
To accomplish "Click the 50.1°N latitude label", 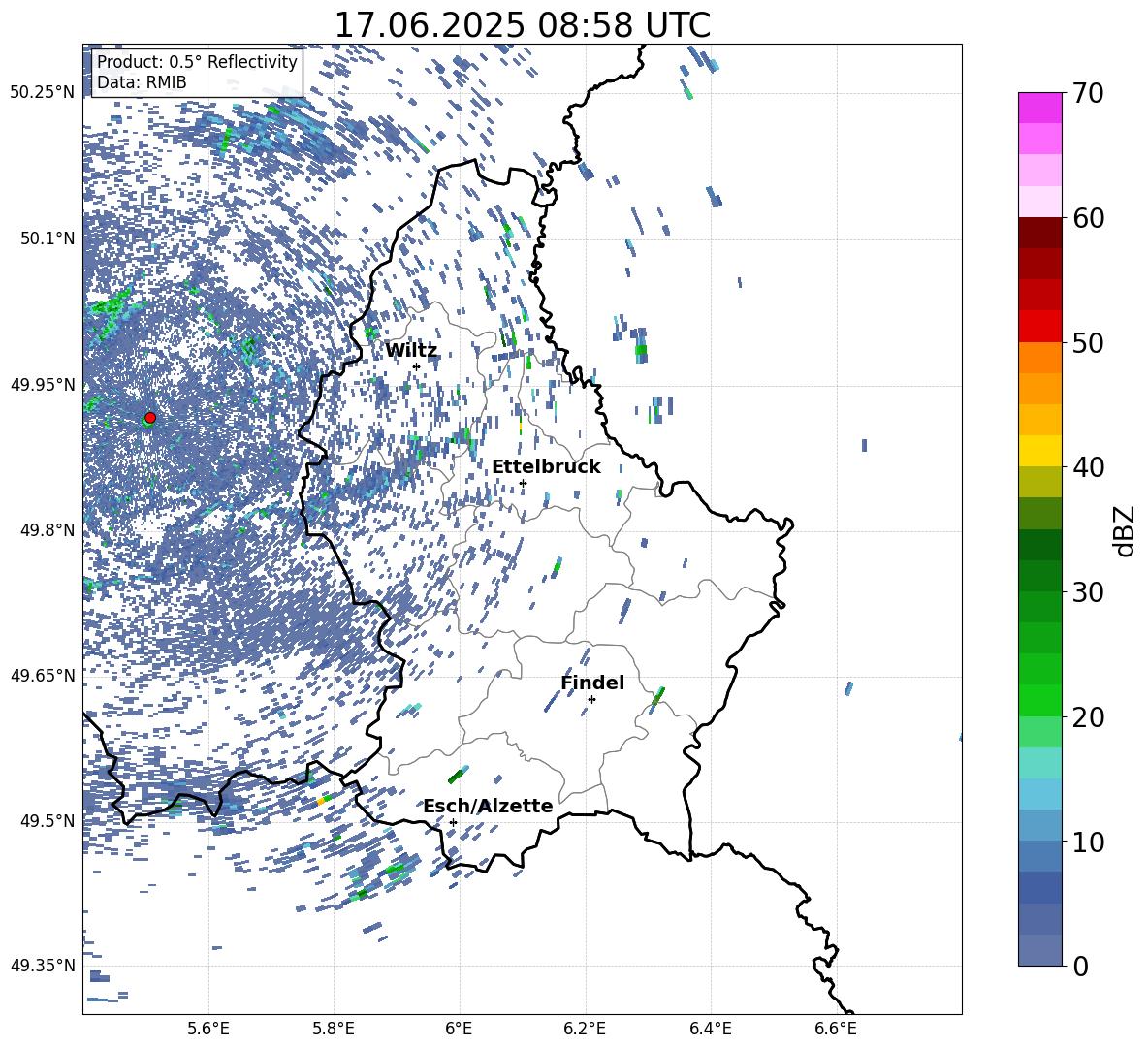I will pyautogui.click(x=48, y=238).
